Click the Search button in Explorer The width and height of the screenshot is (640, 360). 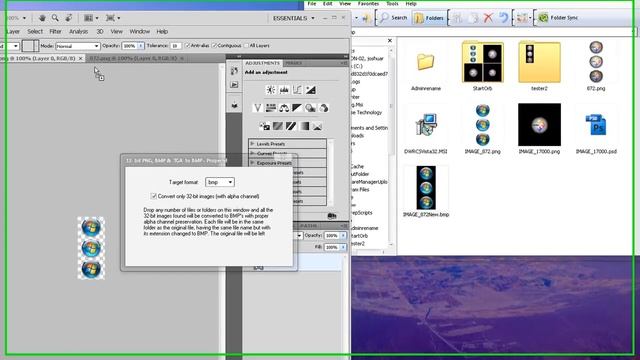click(x=393, y=18)
